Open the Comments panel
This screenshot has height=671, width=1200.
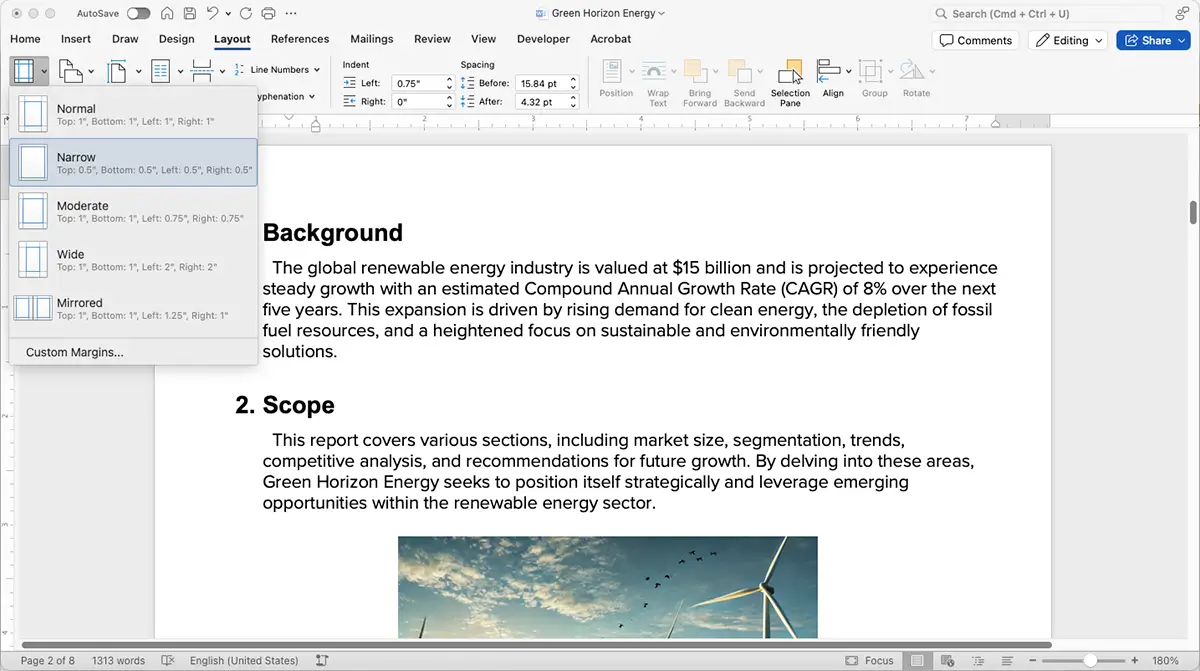[975, 39]
